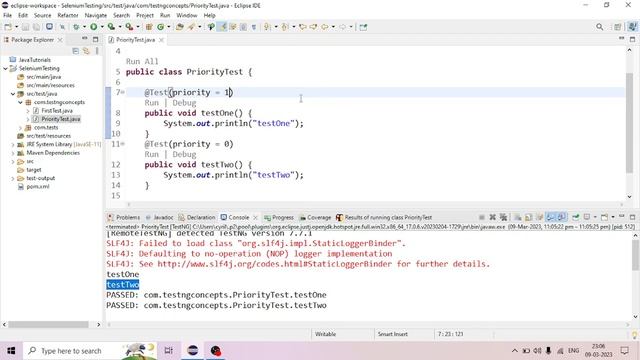
Task: Collapse testOne method at line 7
Action: coord(122,93)
